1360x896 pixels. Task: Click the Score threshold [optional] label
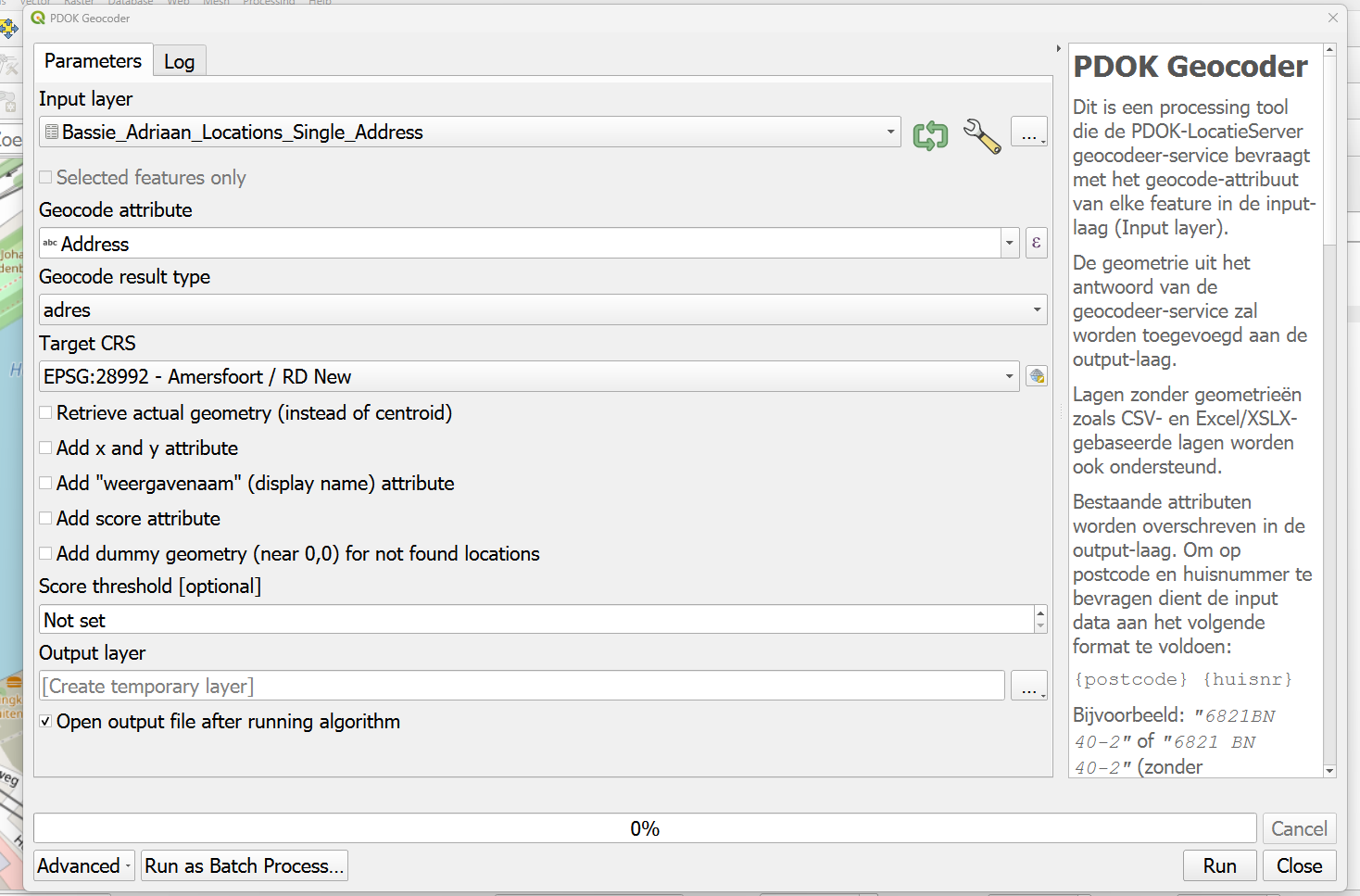[150, 586]
